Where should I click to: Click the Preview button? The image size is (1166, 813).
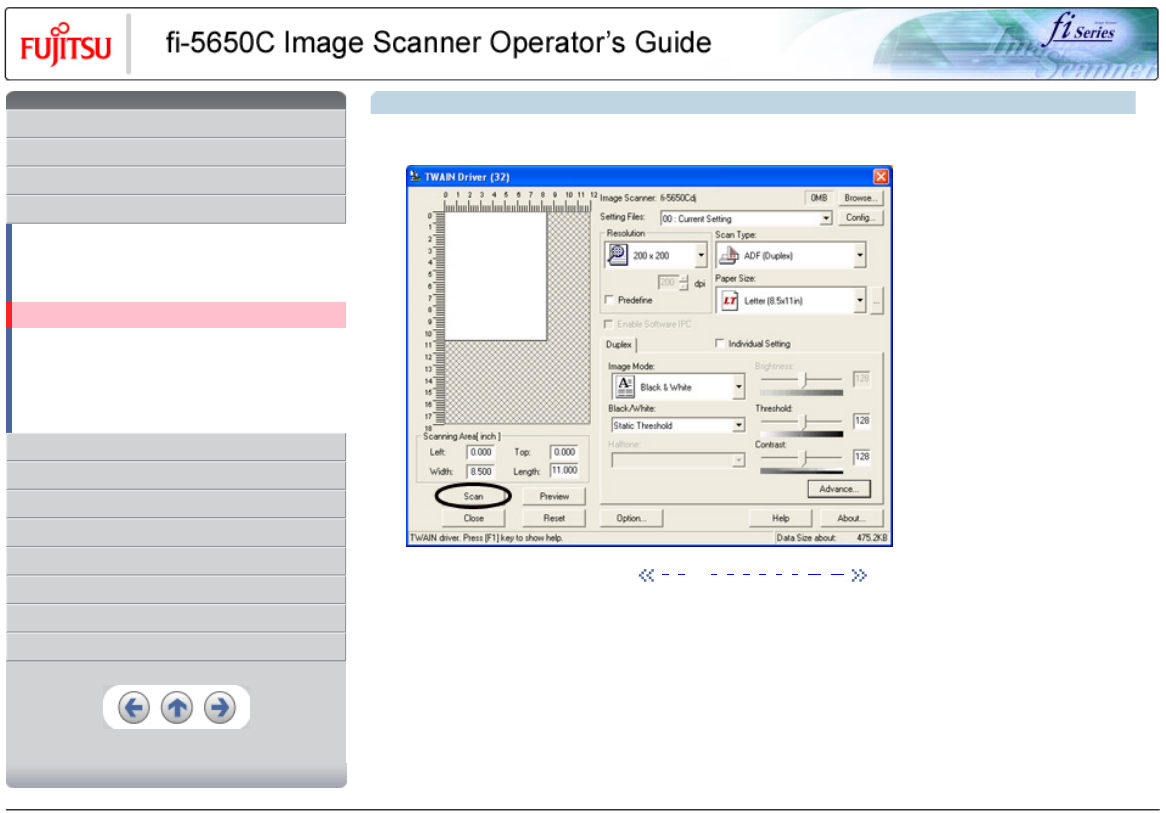pos(554,496)
